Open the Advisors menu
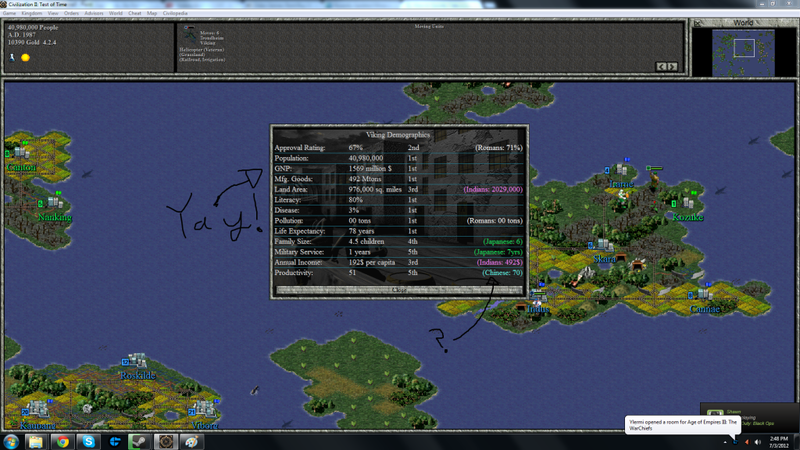Viewport: 800px width, 450px height. (x=94, y=13)
